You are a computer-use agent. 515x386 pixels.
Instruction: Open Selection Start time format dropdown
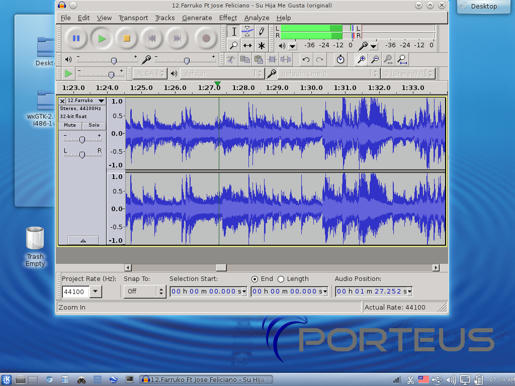click(x=244, y=291)
